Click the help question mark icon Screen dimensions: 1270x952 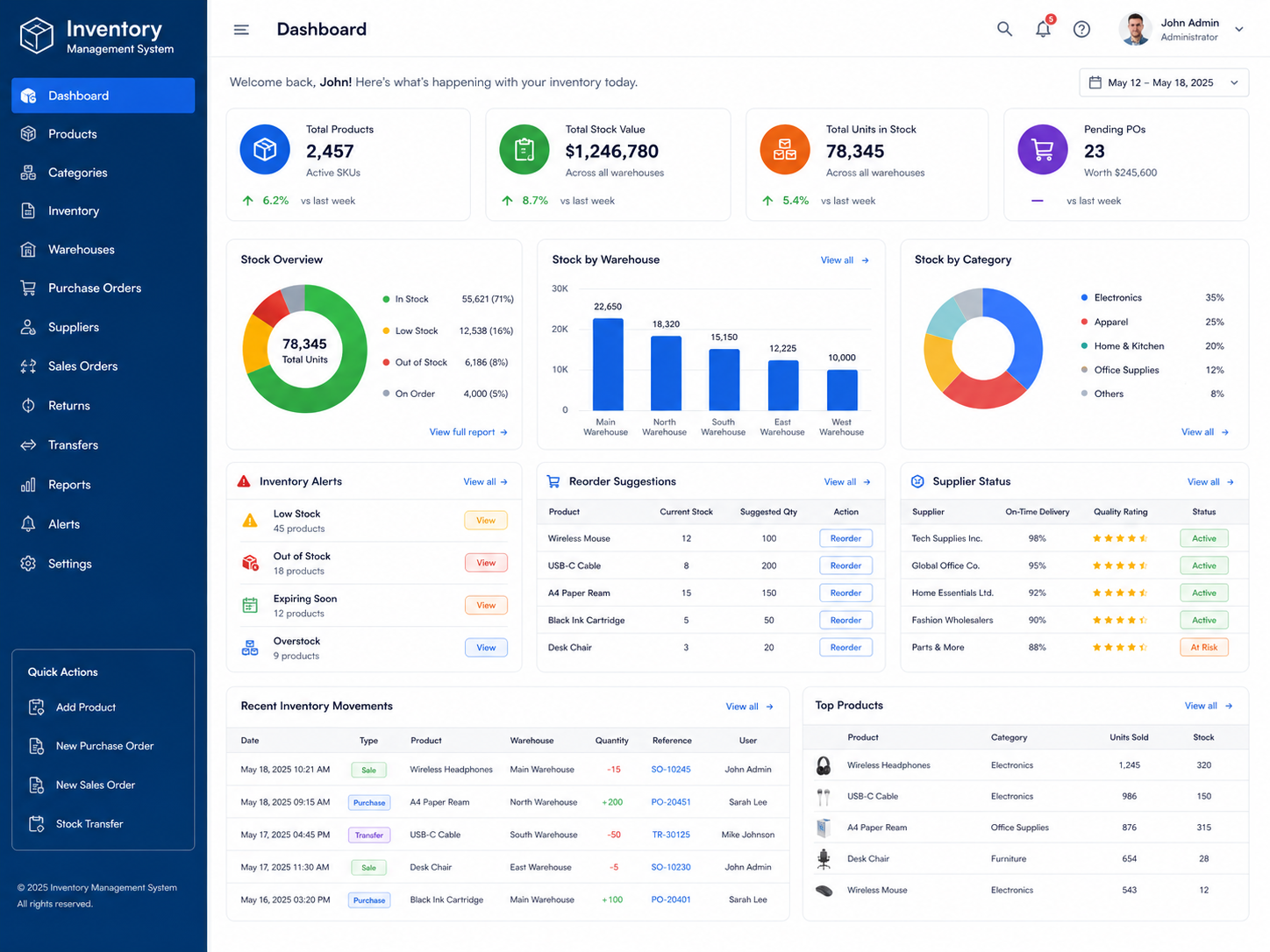(x=1081, y=29)
